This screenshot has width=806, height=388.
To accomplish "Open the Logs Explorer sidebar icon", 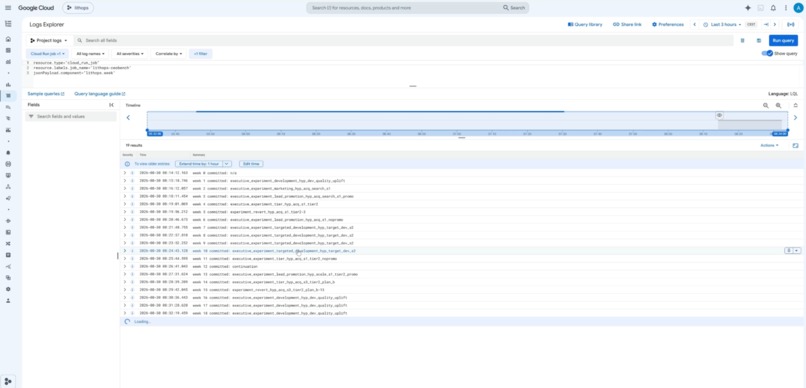I will (x=8, y=96).
